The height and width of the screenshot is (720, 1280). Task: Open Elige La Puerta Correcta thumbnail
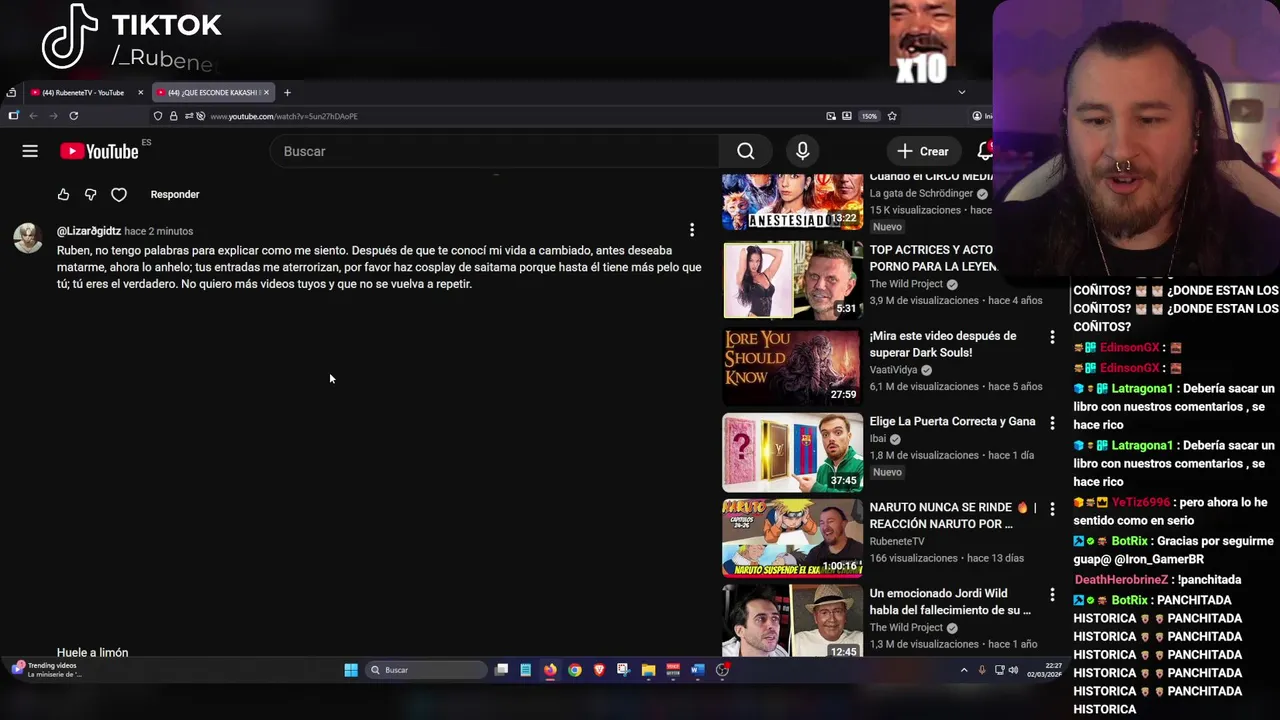coord(792,452)
